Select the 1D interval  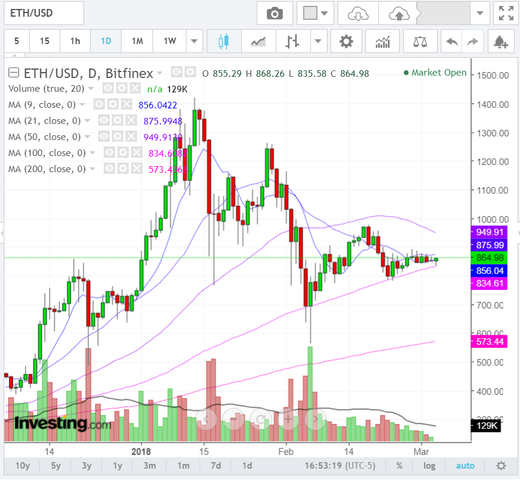tap(106, 41)
